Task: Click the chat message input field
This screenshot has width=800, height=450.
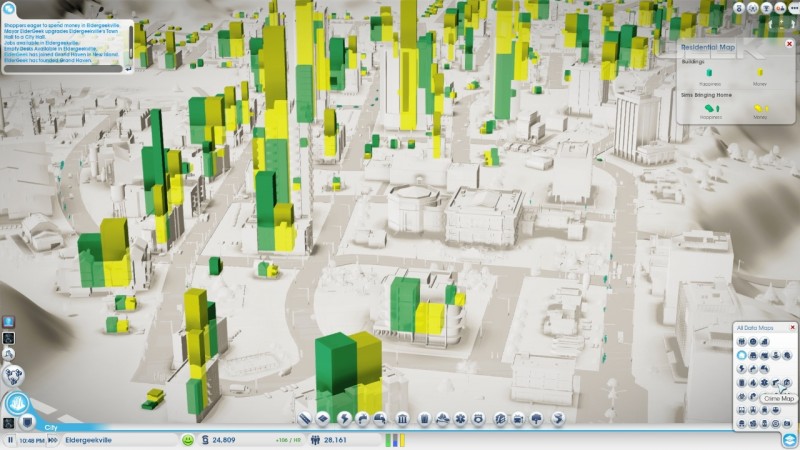Action: (x=63, y=68)
